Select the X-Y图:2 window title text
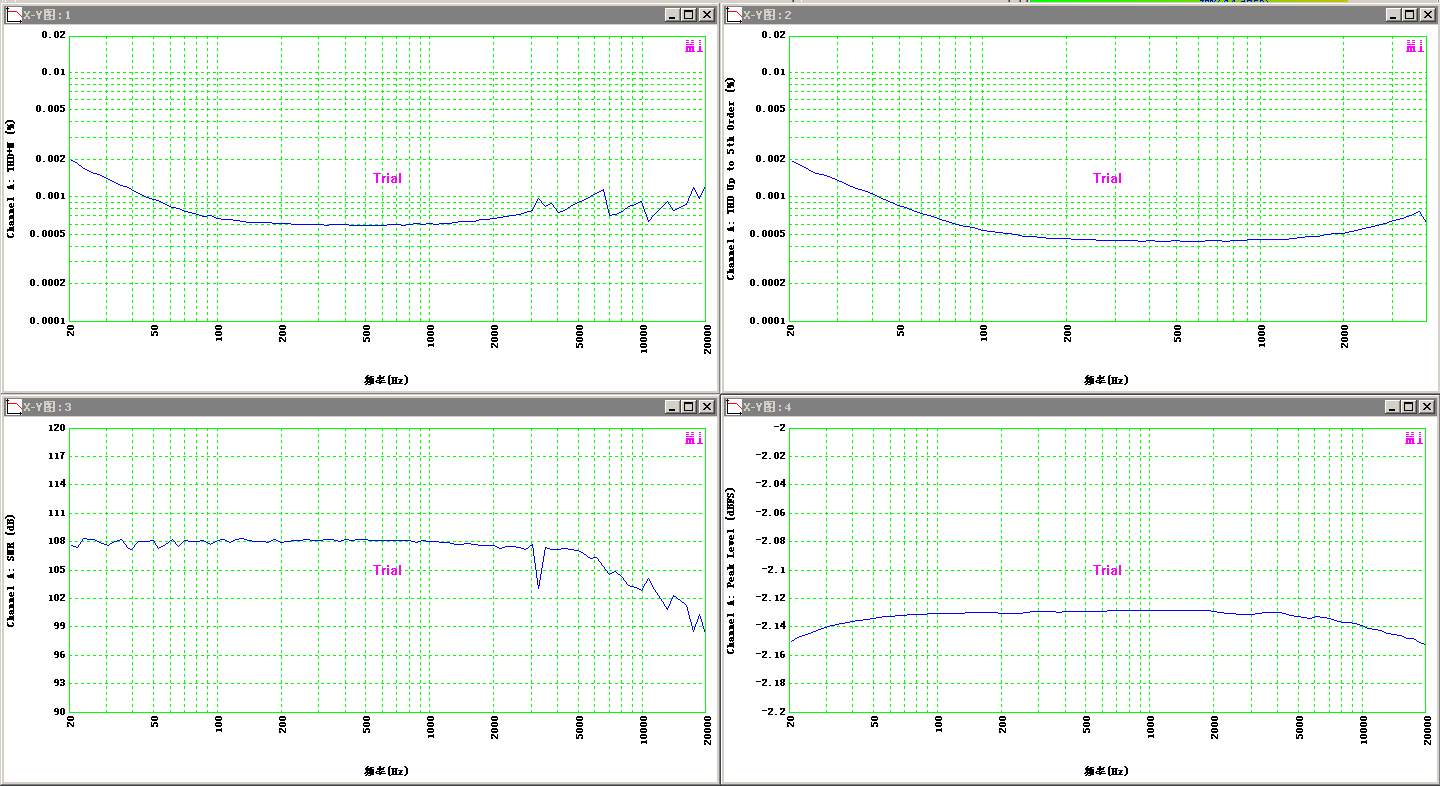 point(767,15)
